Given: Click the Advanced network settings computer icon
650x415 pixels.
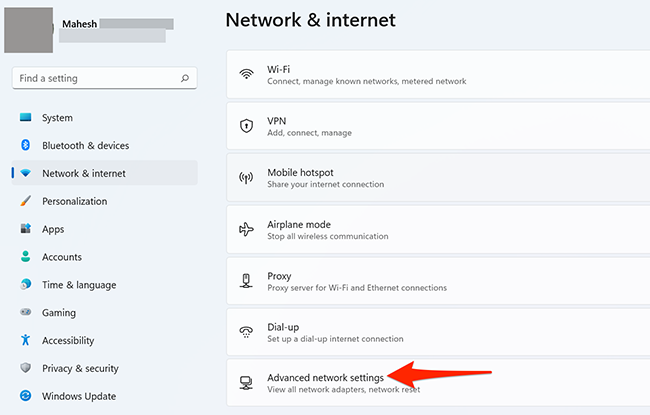Looking at the screenshot, I should coord(246,383).
